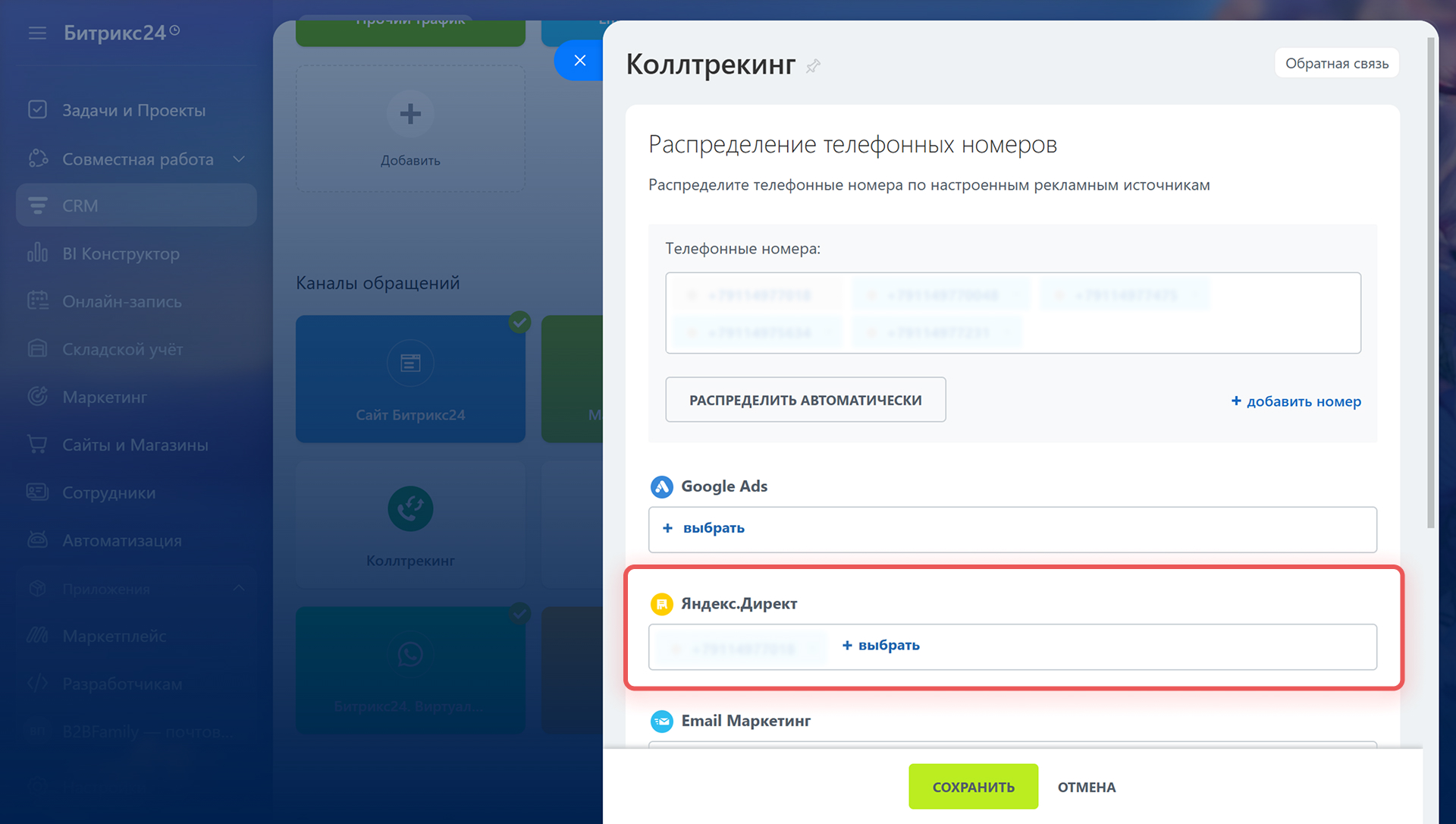Click the Яндекс.Директ source icon

(x=661, y=604)
